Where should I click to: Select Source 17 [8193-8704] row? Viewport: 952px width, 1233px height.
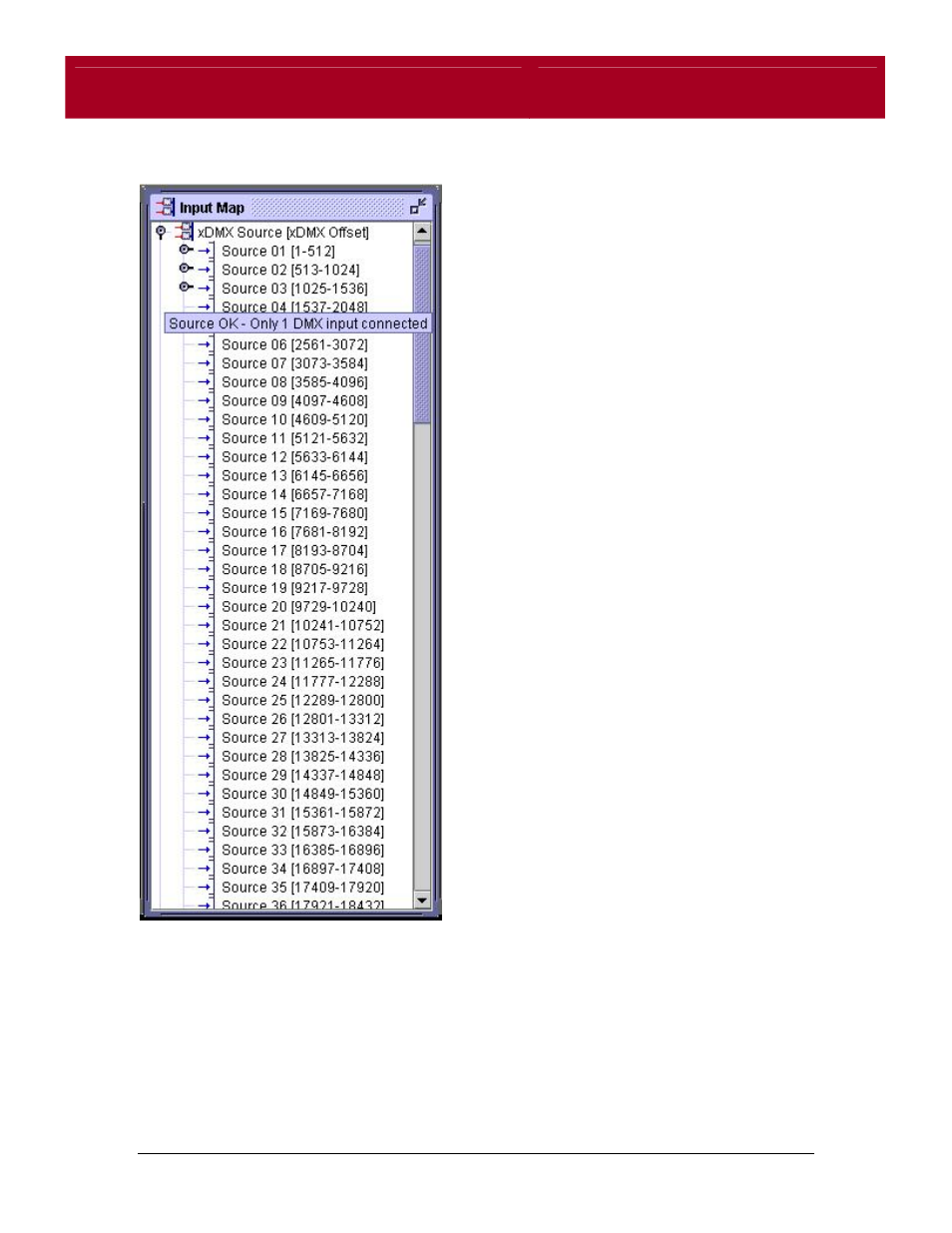[x=294, y=551]
